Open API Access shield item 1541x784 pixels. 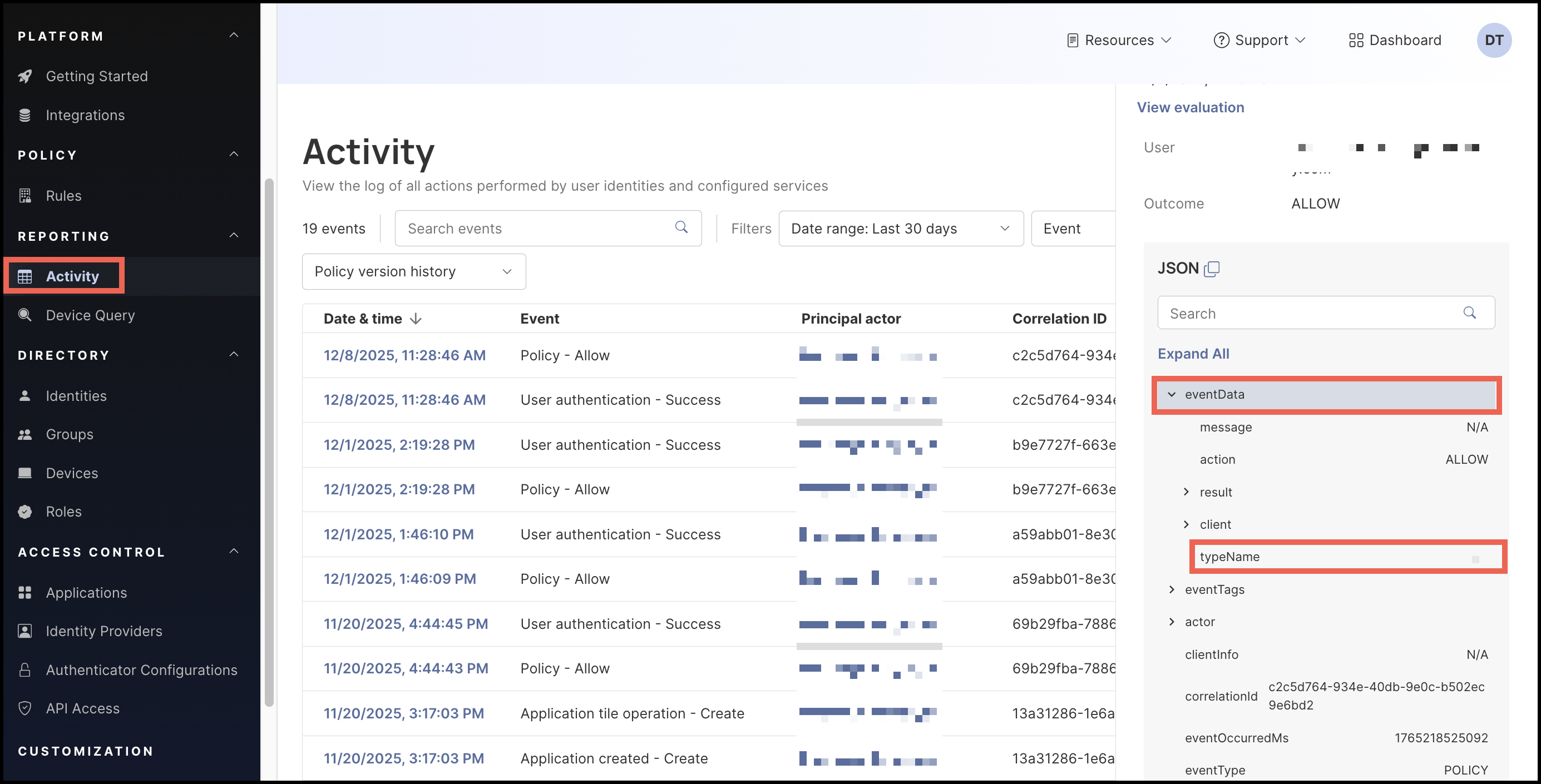coord(82,708)
